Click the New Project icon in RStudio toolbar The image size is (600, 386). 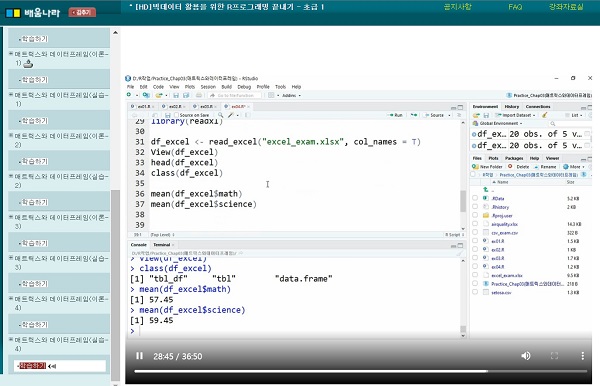point(146,95)
